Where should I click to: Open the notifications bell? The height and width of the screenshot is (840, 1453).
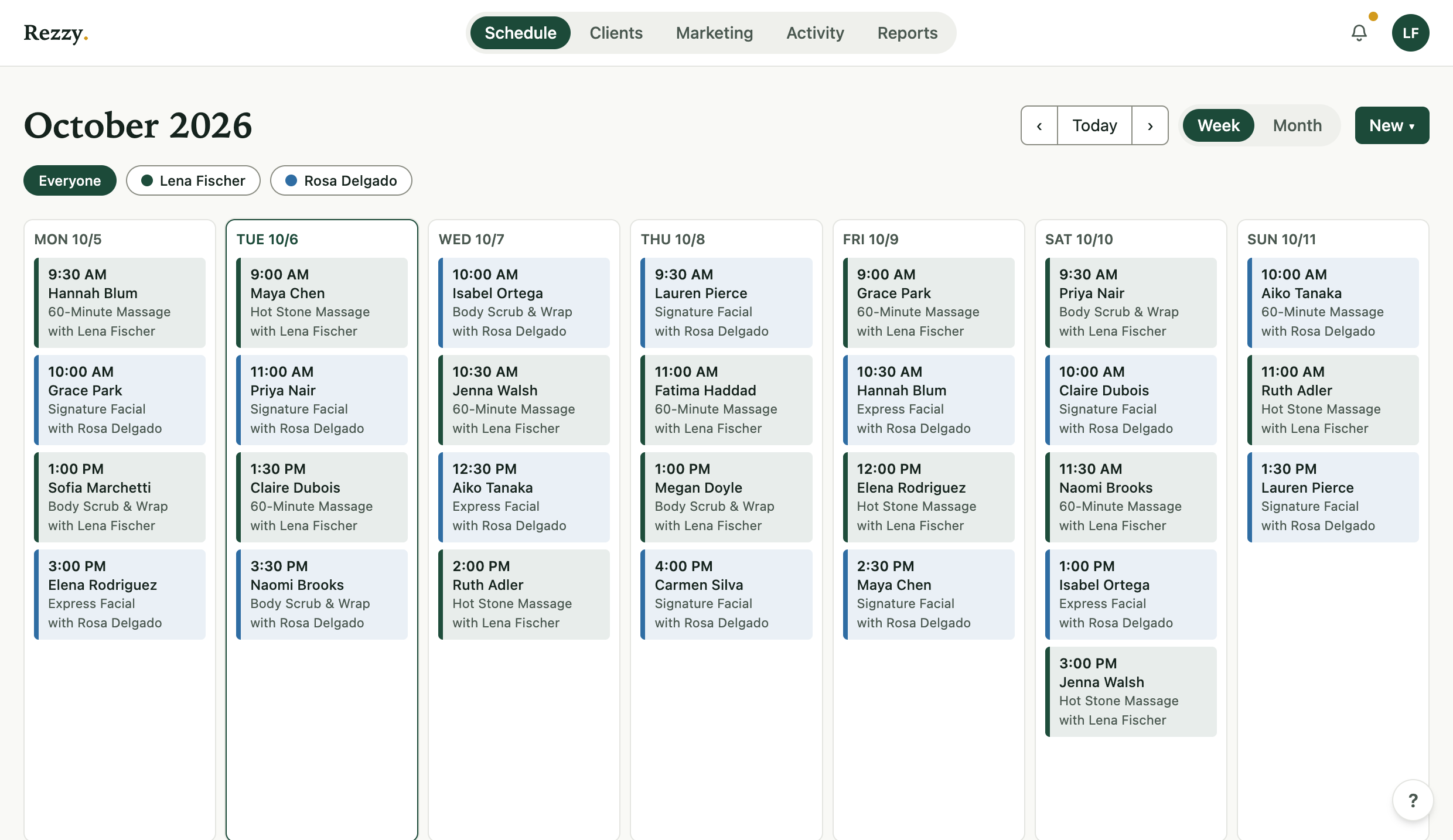(x=1359, y=33)
